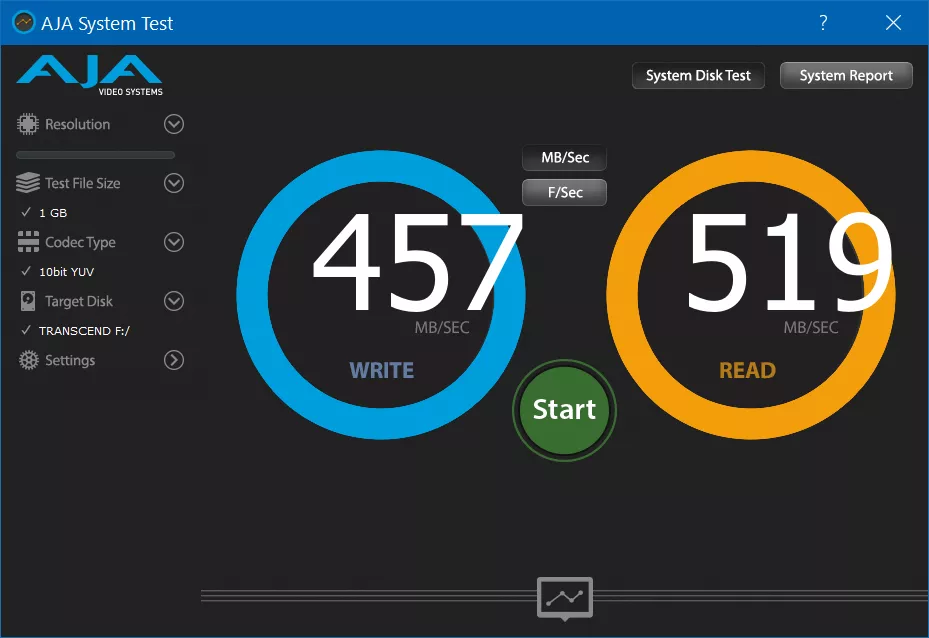Screen dimensions: 929x638
Task: Close the AJA System Test window
Action: pyautogui.click(x=893, y=23)
